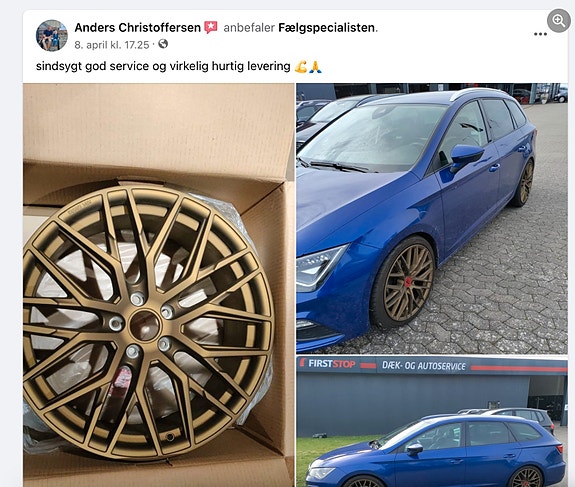Screen dimensions: 575x487
Task: Open the bottom photo of car at workshop
Action: click(432, 421)
